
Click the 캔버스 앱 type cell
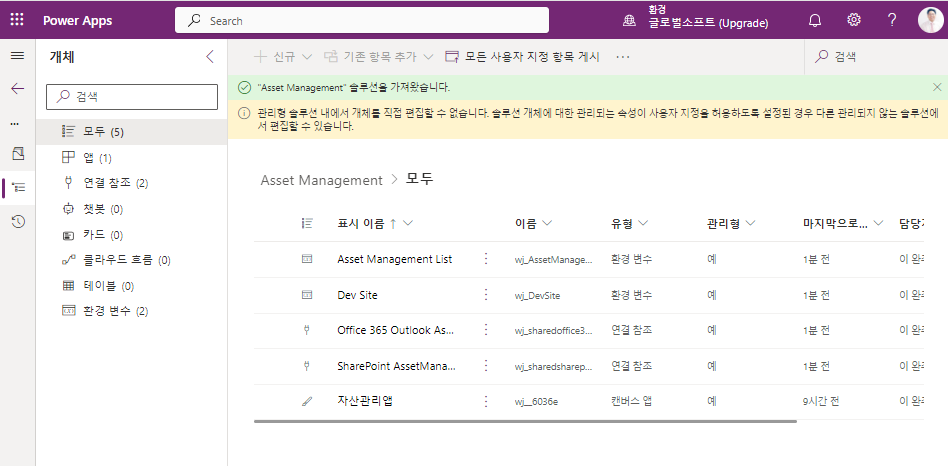click(631, 401)
